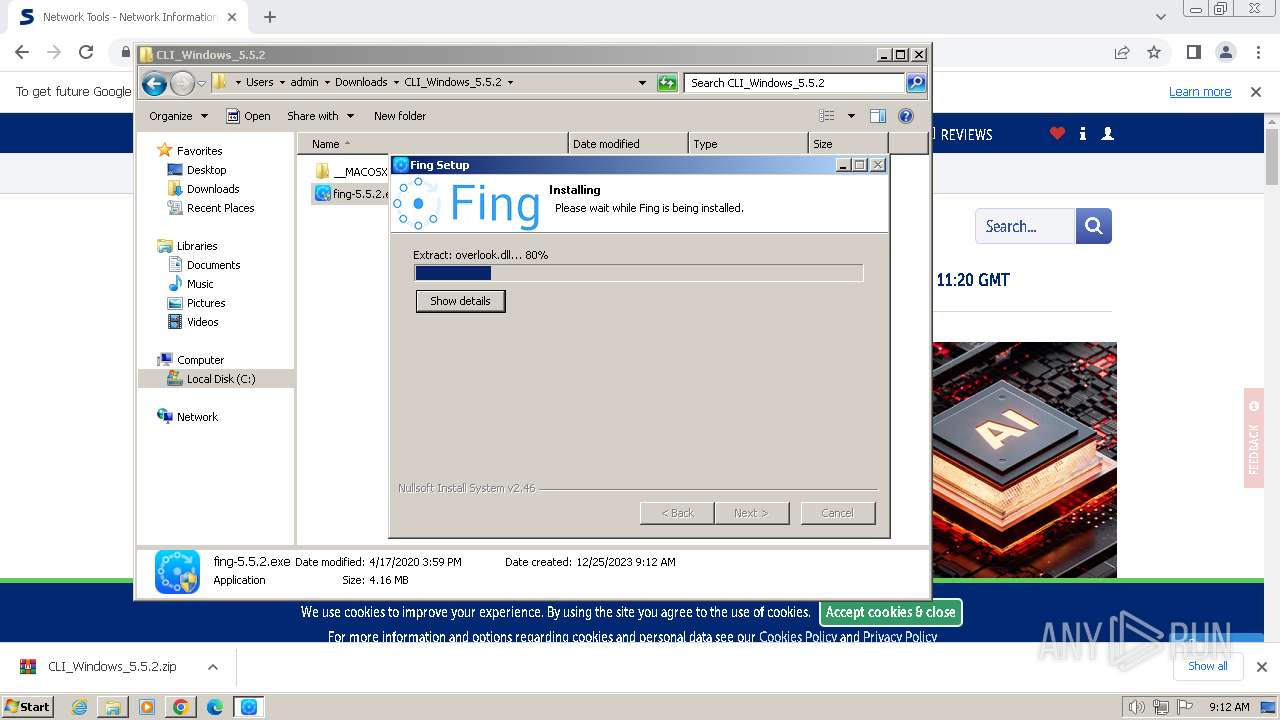This screenshot has width=1280, height=720.
Task: Open Microsoft Edge from the taskbar
Action: [x=215, y=707]
